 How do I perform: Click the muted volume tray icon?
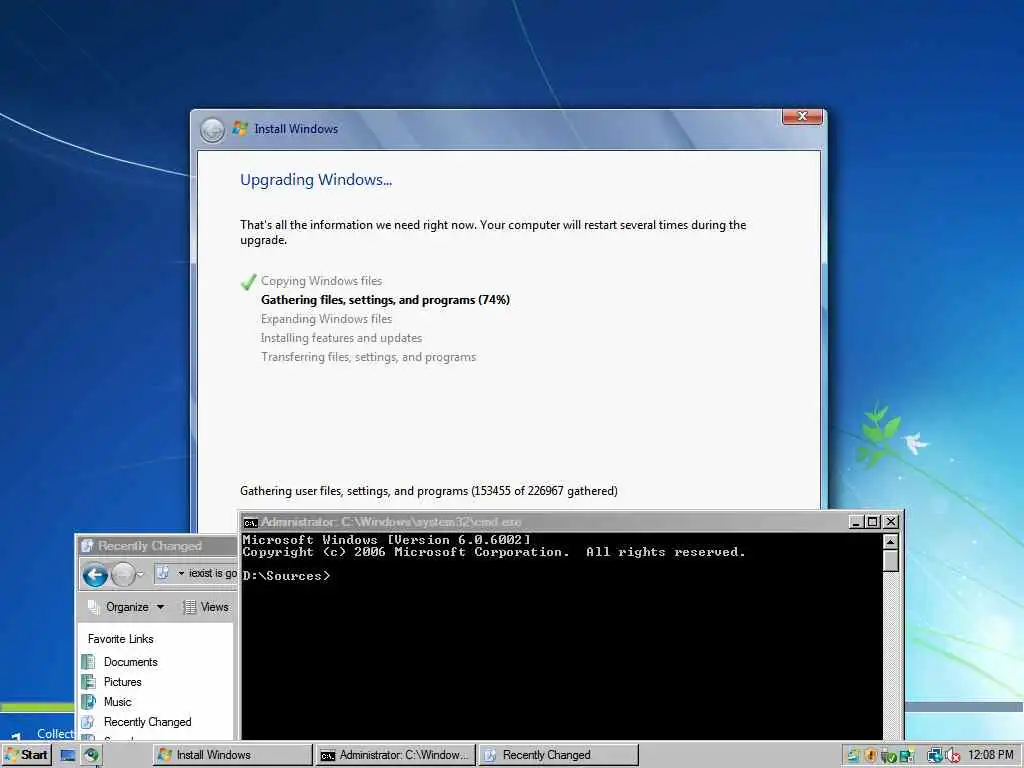(x=952, y=756)
